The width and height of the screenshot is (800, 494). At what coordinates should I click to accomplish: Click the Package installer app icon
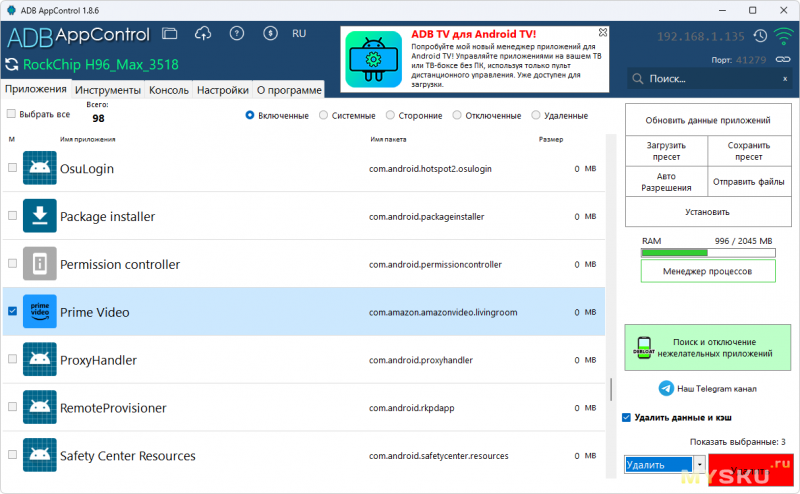40,216
